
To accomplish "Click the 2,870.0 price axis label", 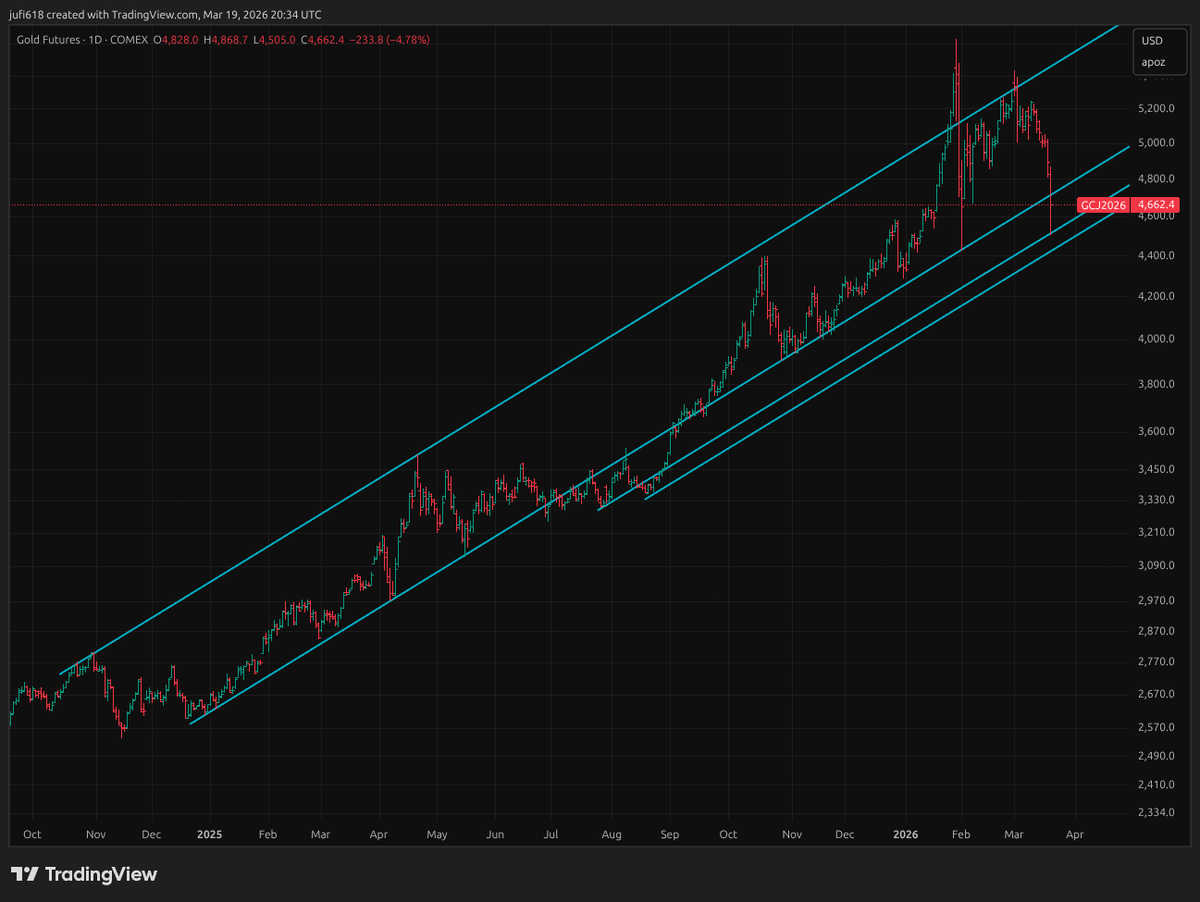I will [x=1158, y=631].
